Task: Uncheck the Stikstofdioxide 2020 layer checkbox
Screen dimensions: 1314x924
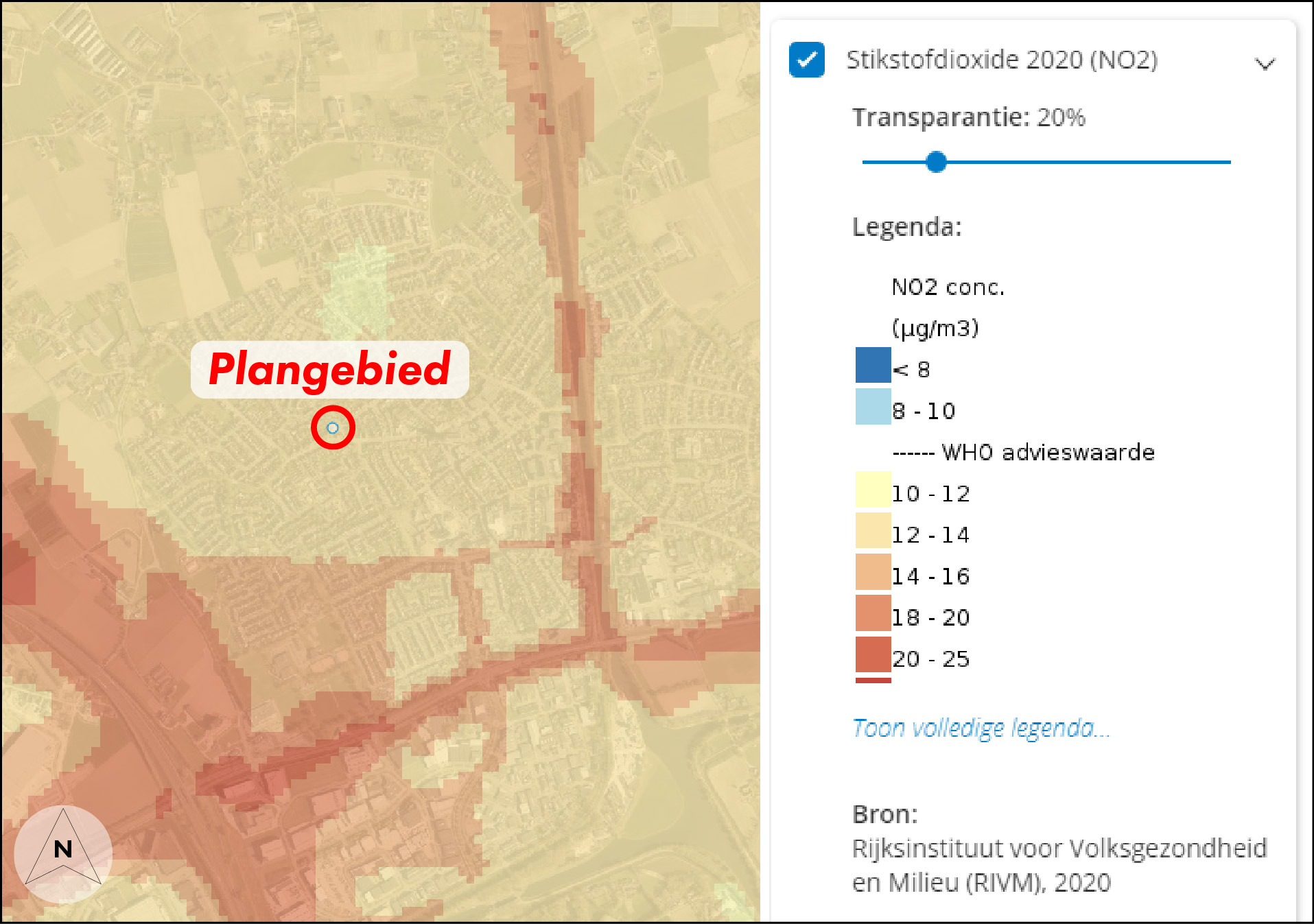Action: tap(806, 60)
